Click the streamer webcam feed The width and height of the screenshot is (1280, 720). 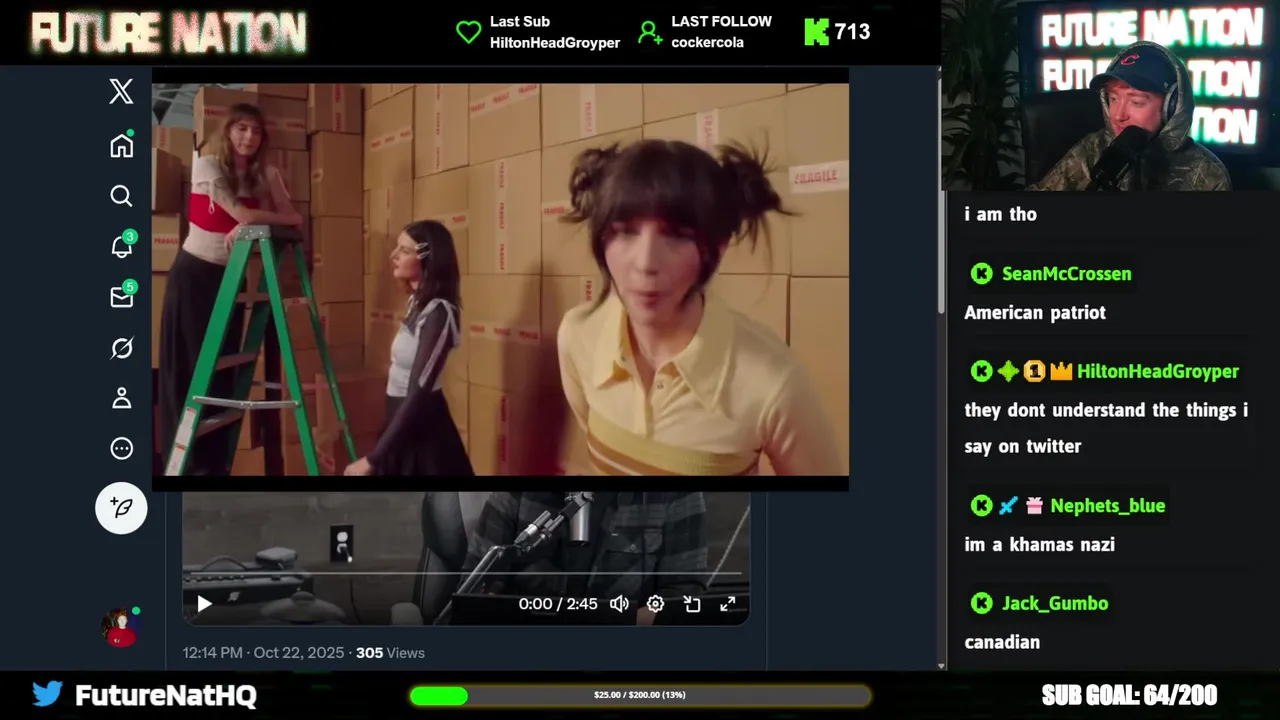tap(1111, 95)
